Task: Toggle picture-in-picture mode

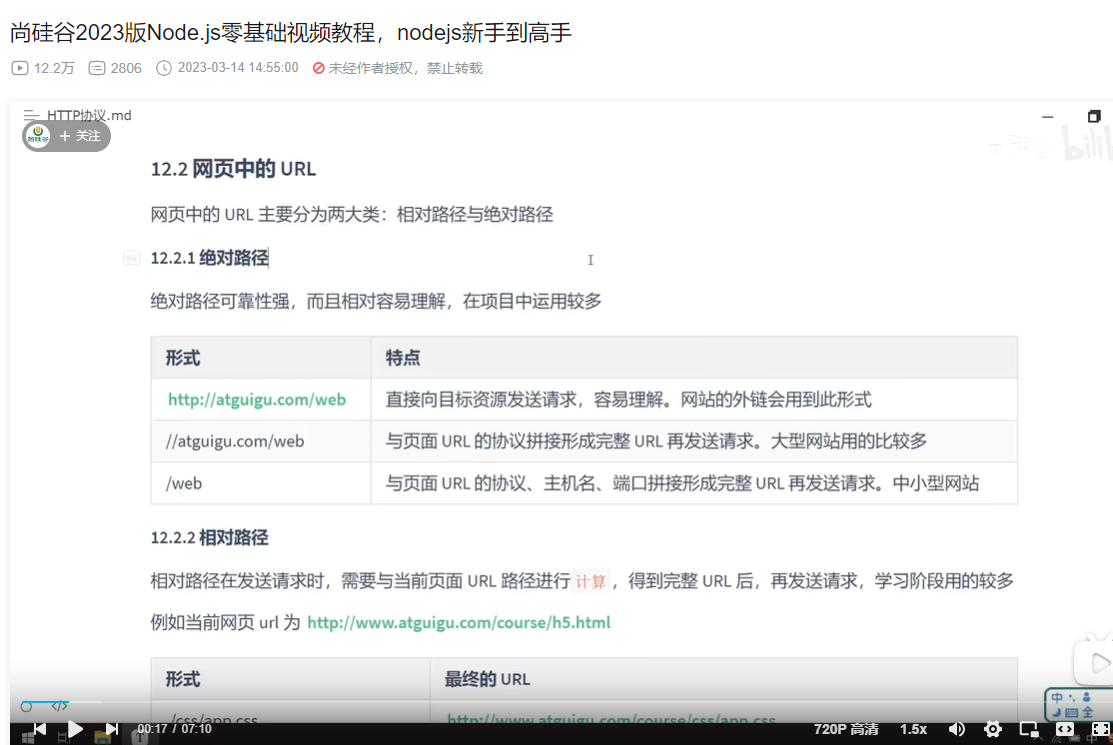Action: coord(1029,729)
